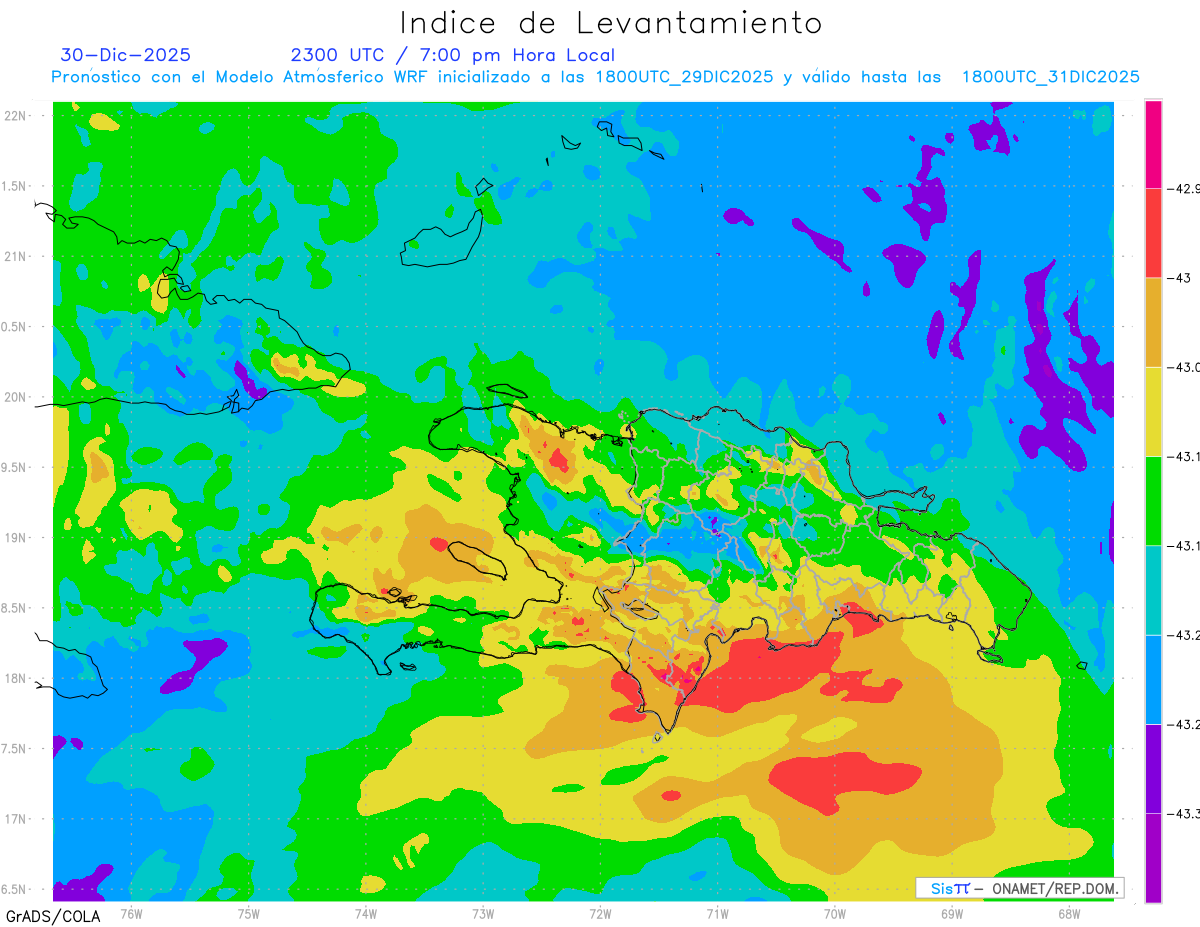Click the '71W' longitude label

tap(717, 913)
